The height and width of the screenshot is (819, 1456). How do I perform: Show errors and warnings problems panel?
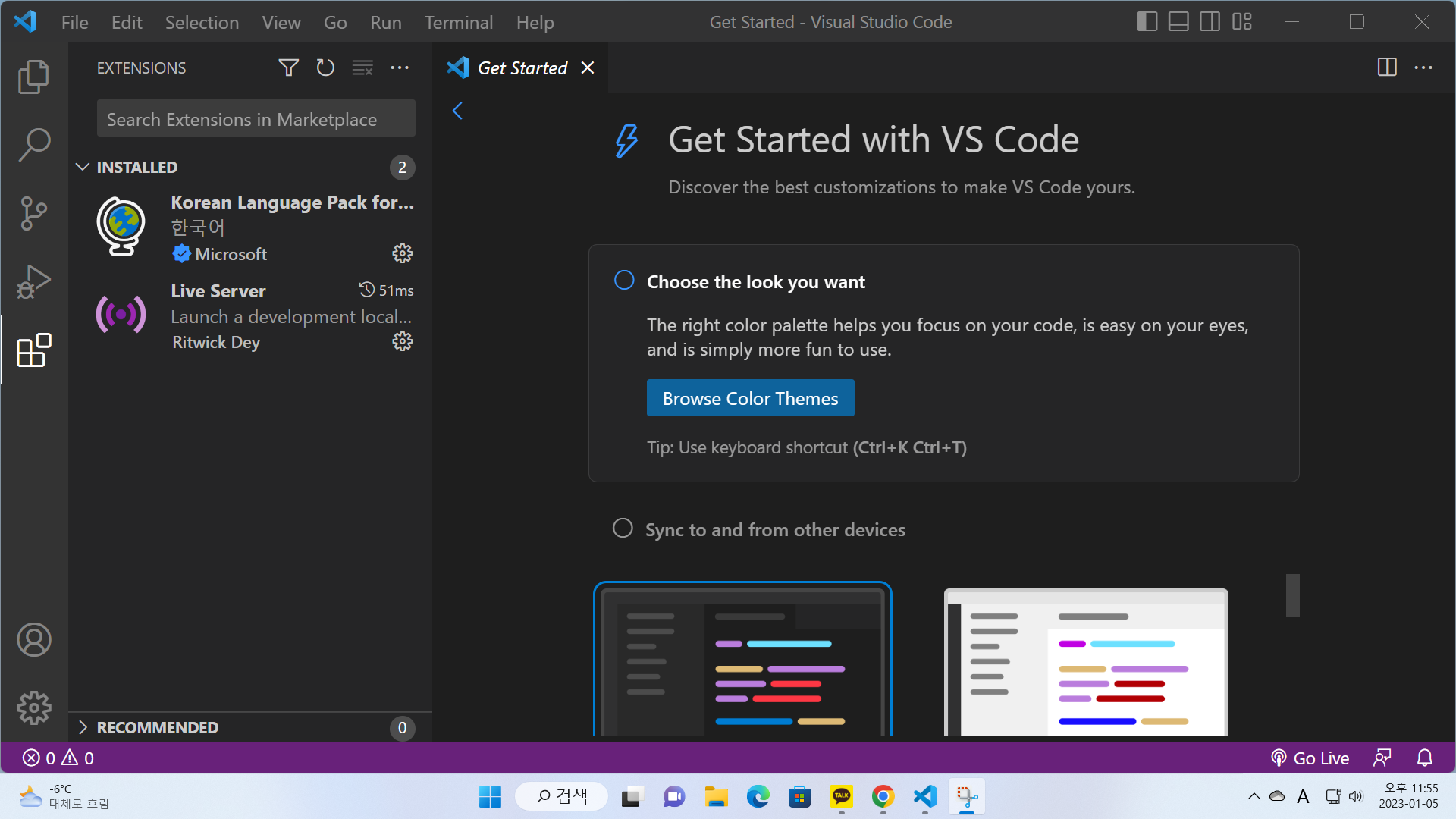58,758
